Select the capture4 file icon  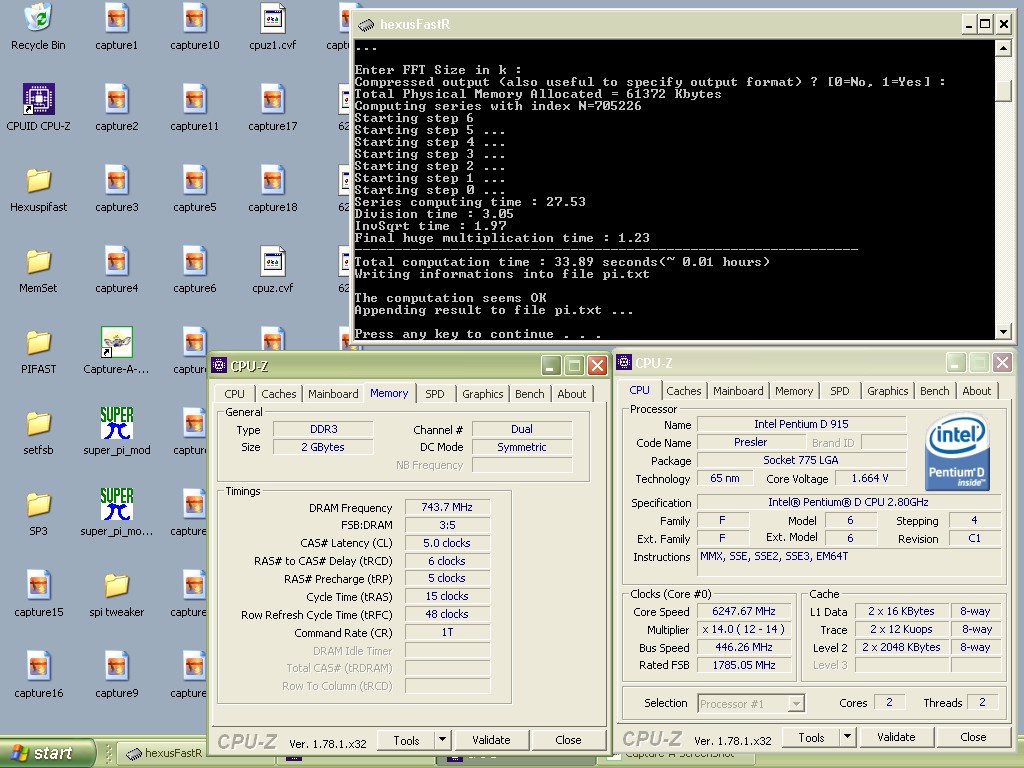[x=116, y=262]
